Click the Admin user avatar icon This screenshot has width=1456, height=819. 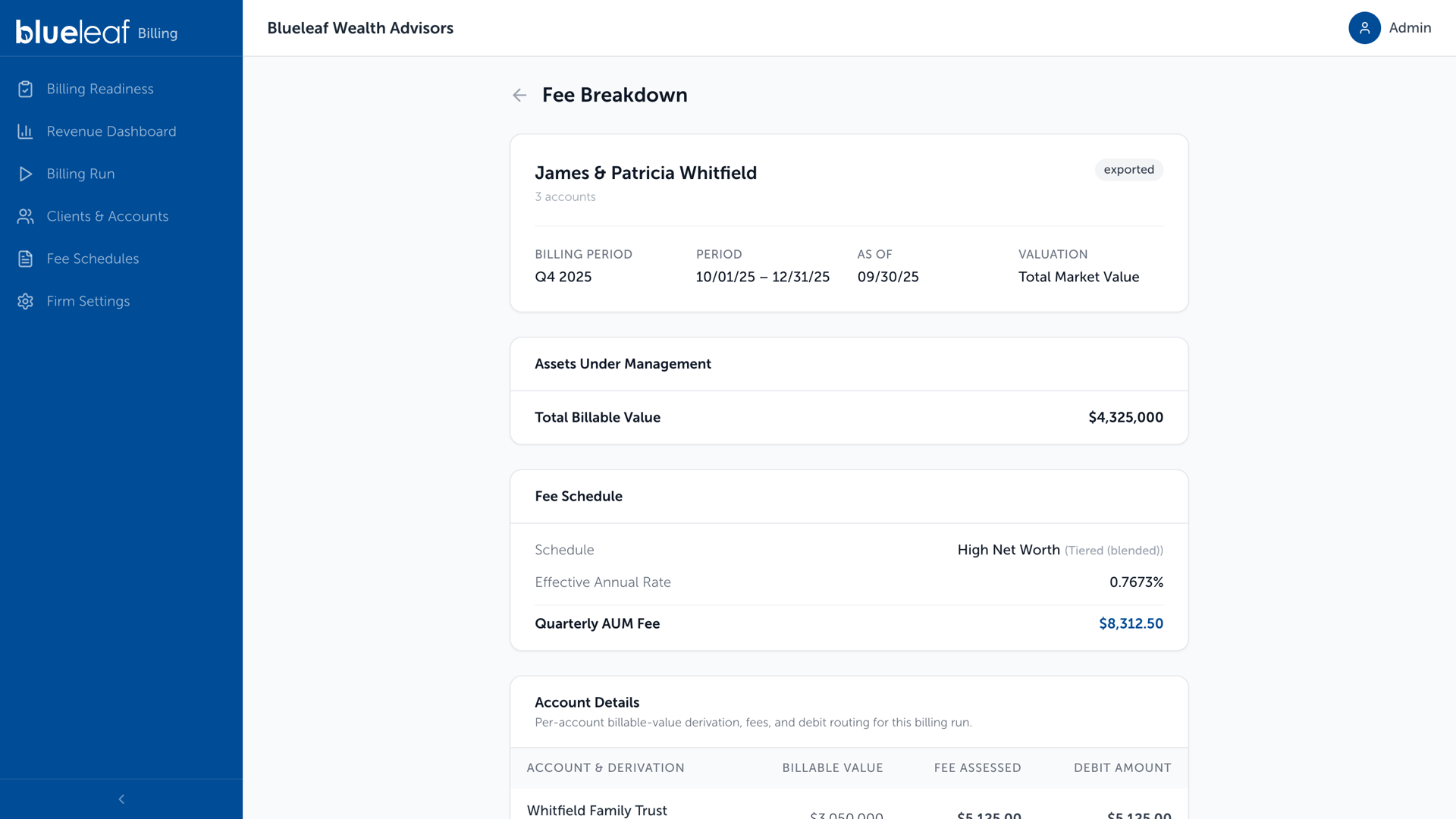pos(1364,28)
